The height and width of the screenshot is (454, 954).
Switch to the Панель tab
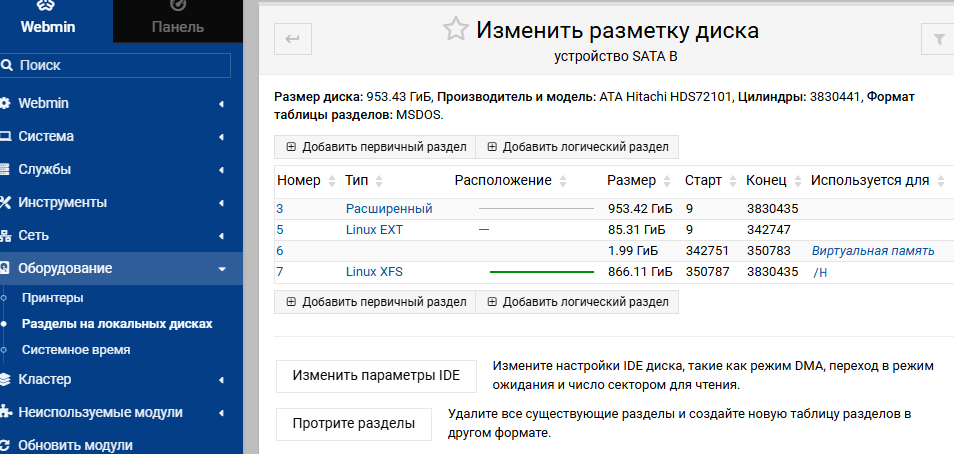pos(178,20)
